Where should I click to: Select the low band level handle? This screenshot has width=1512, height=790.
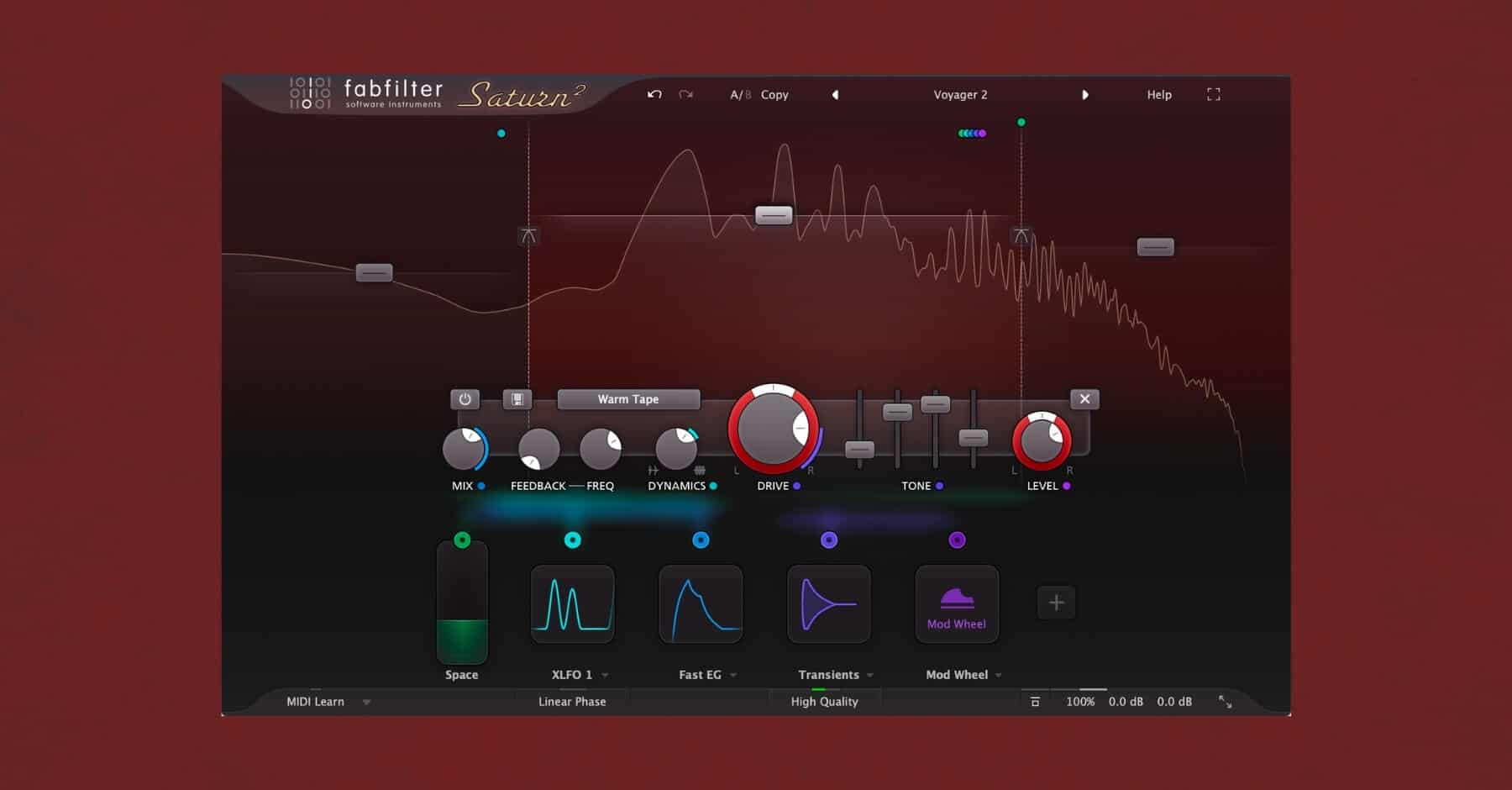[374, 273]
